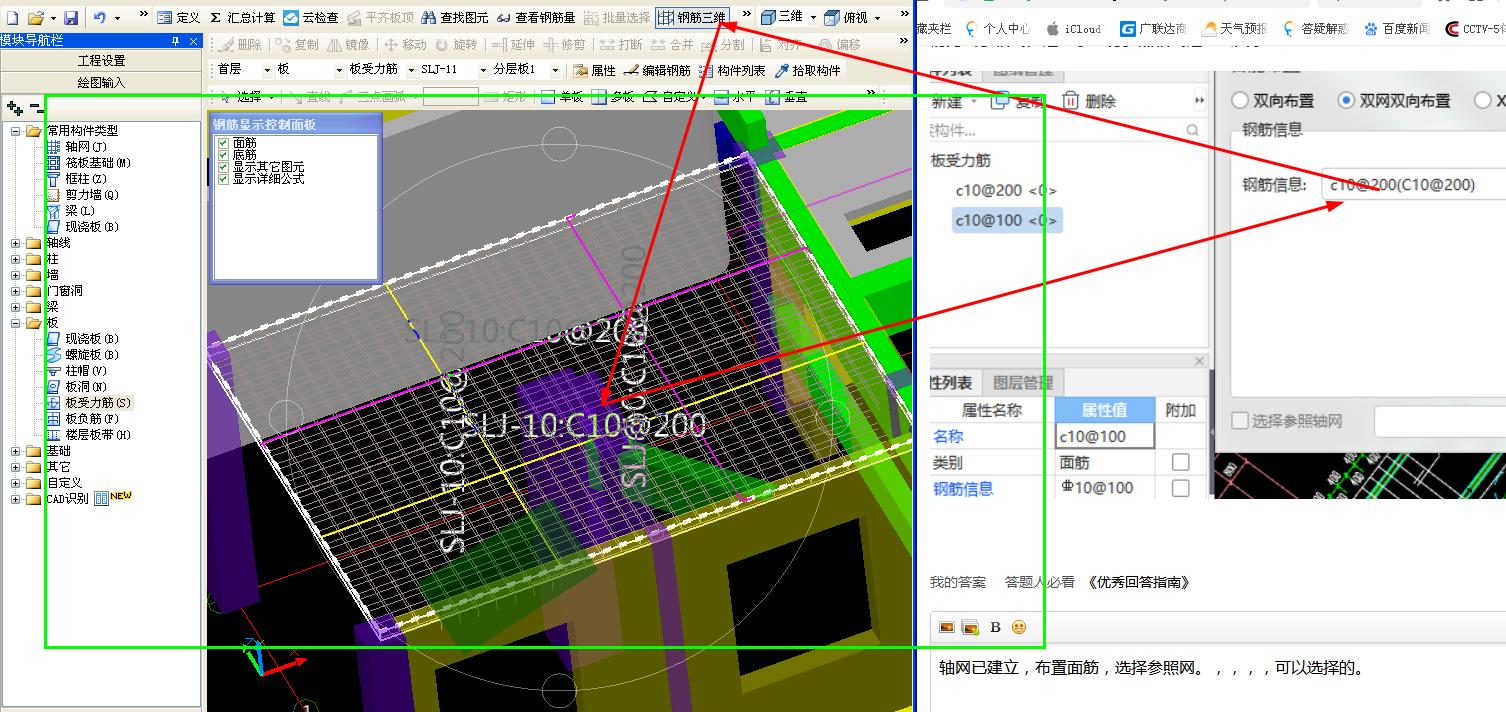This screenshot has width=1506, height=712.
Task: Collapse 常用构件类型 tree node
Action: click(16, 131)
